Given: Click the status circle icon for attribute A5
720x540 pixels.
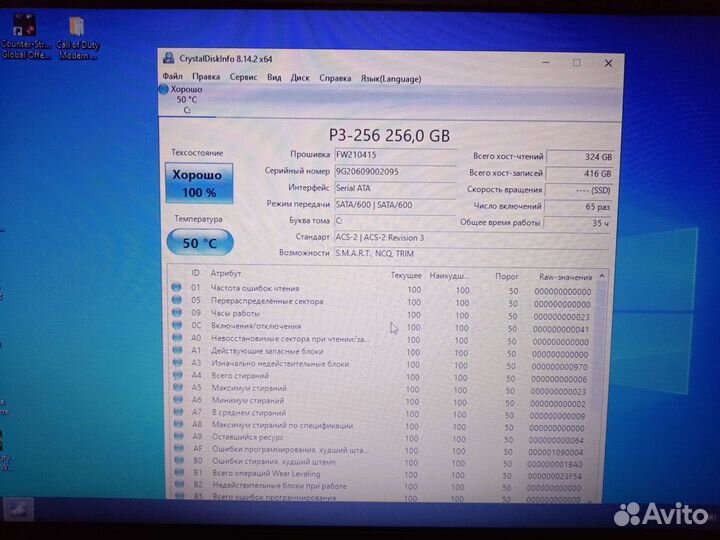Looking at the screenshot, I should (x=178, y=387).
